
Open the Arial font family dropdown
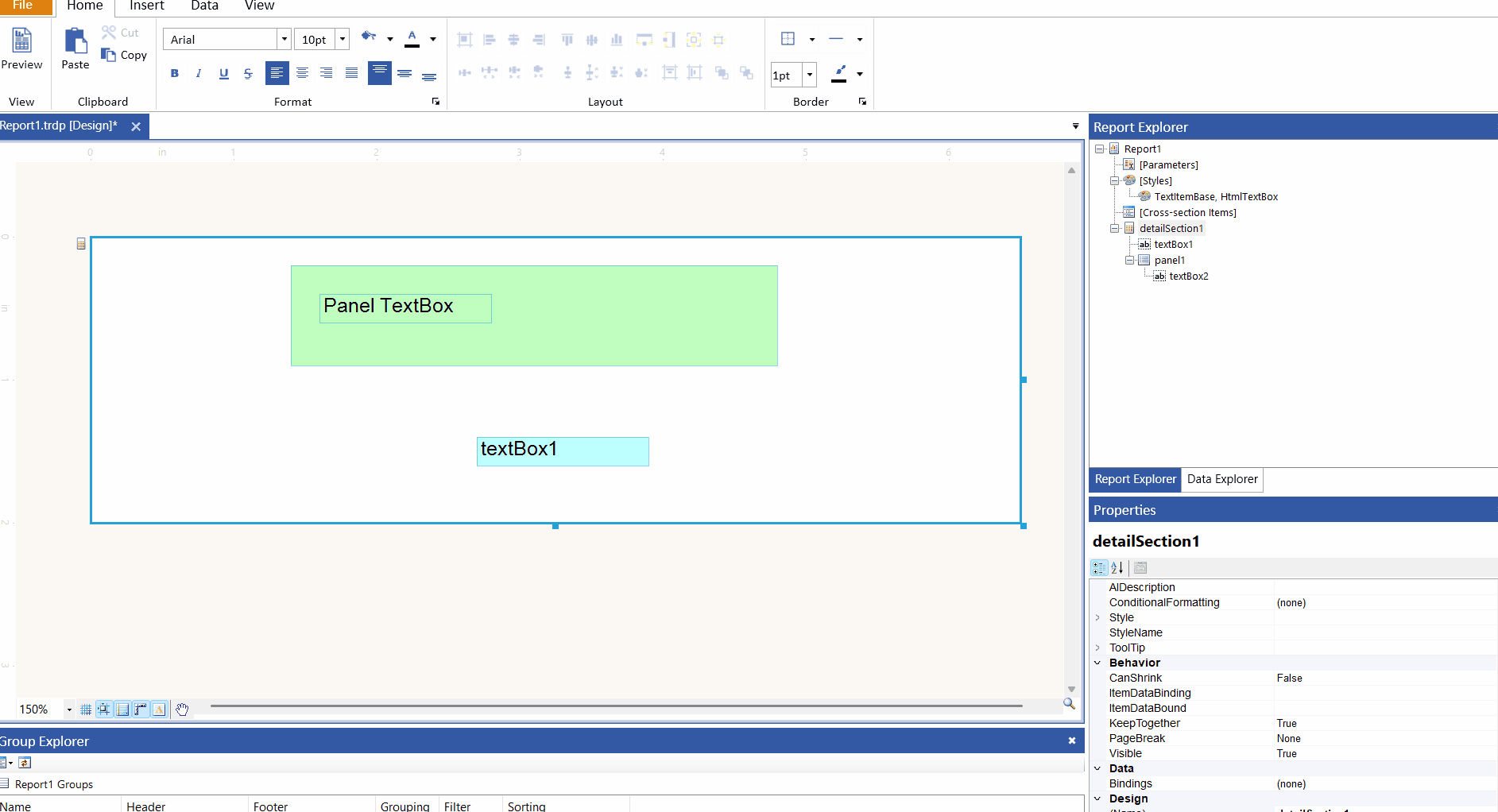coord(284,38)
